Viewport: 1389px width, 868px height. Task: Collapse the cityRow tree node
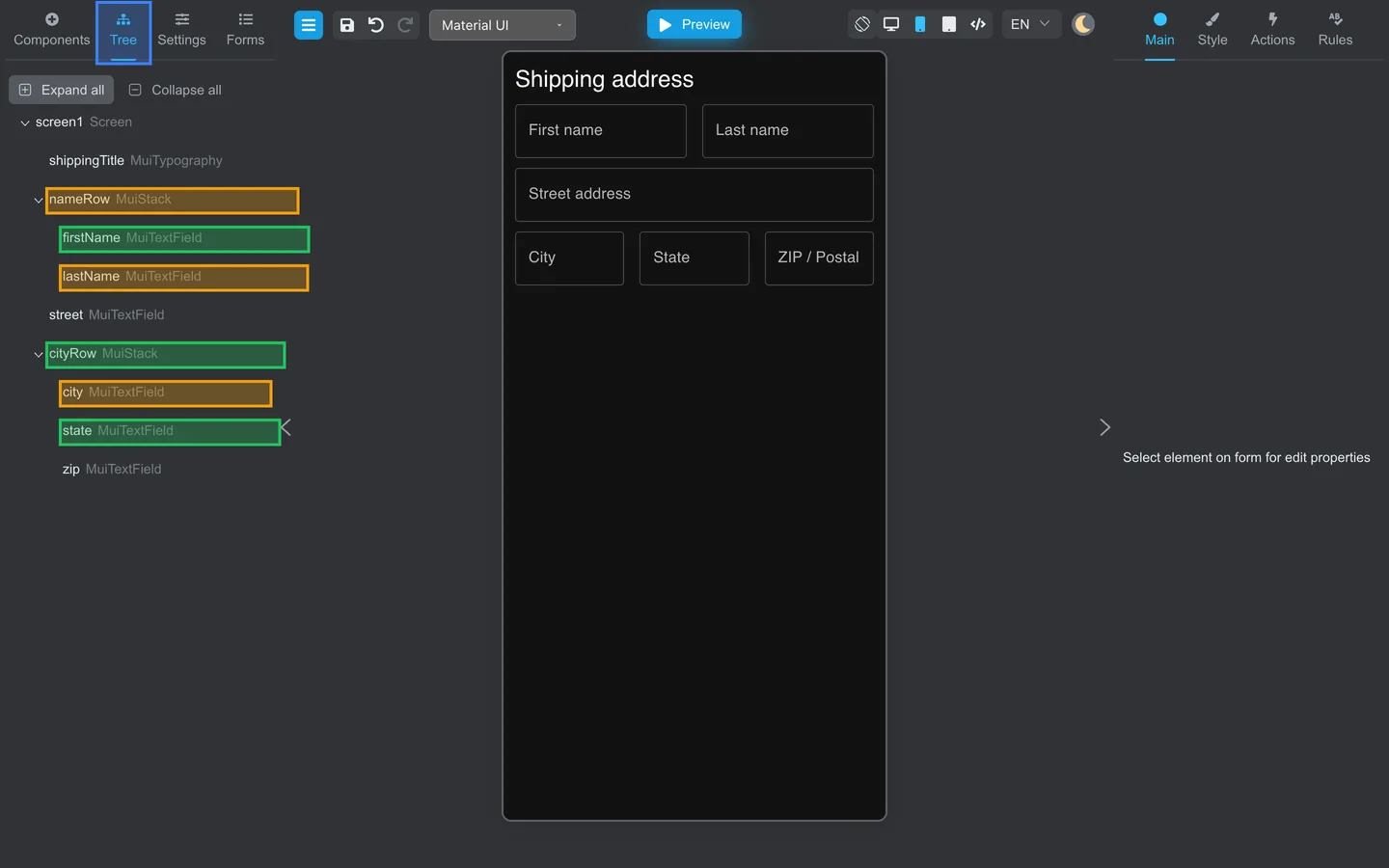point(39,354)
